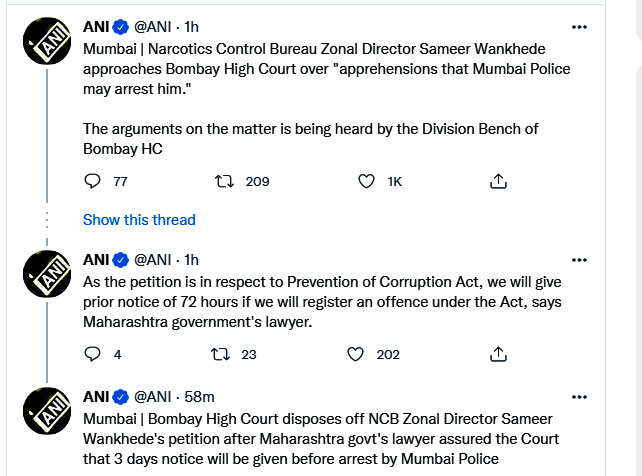Viewport: 642px width, 476px height.
Task: Share the first ANI tweet
Action: click(x=498, y=181)
